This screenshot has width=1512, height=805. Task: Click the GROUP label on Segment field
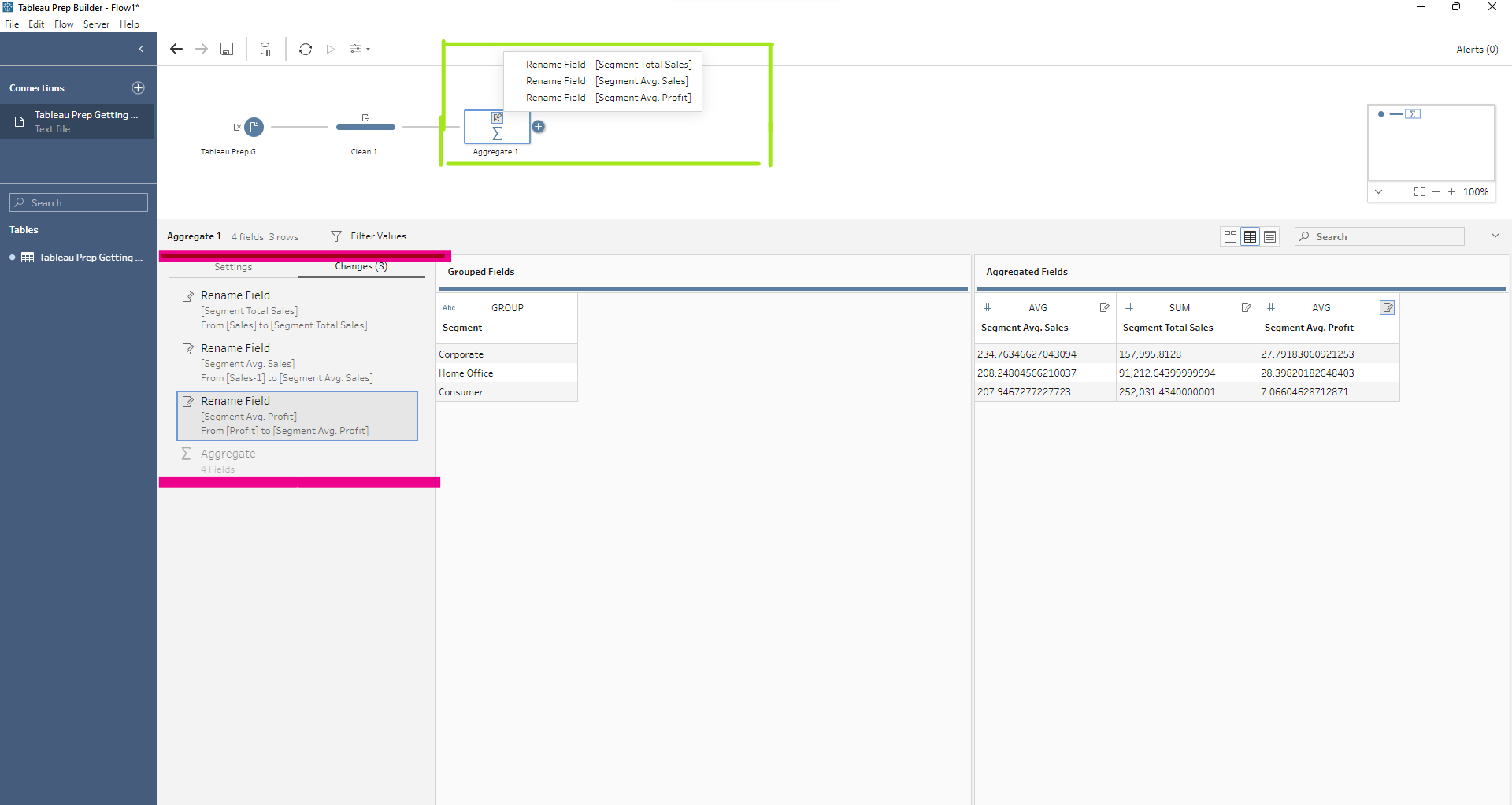pos(507,308)
